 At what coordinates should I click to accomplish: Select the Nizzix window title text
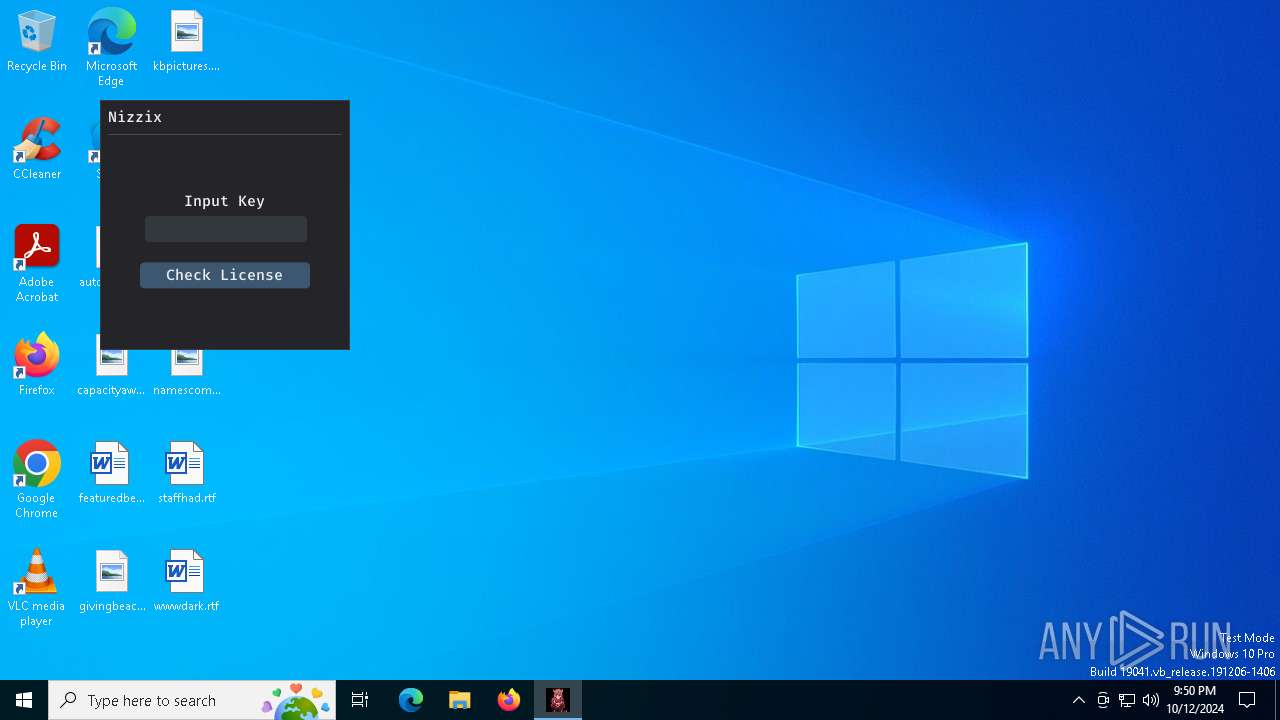click(135, 117)
